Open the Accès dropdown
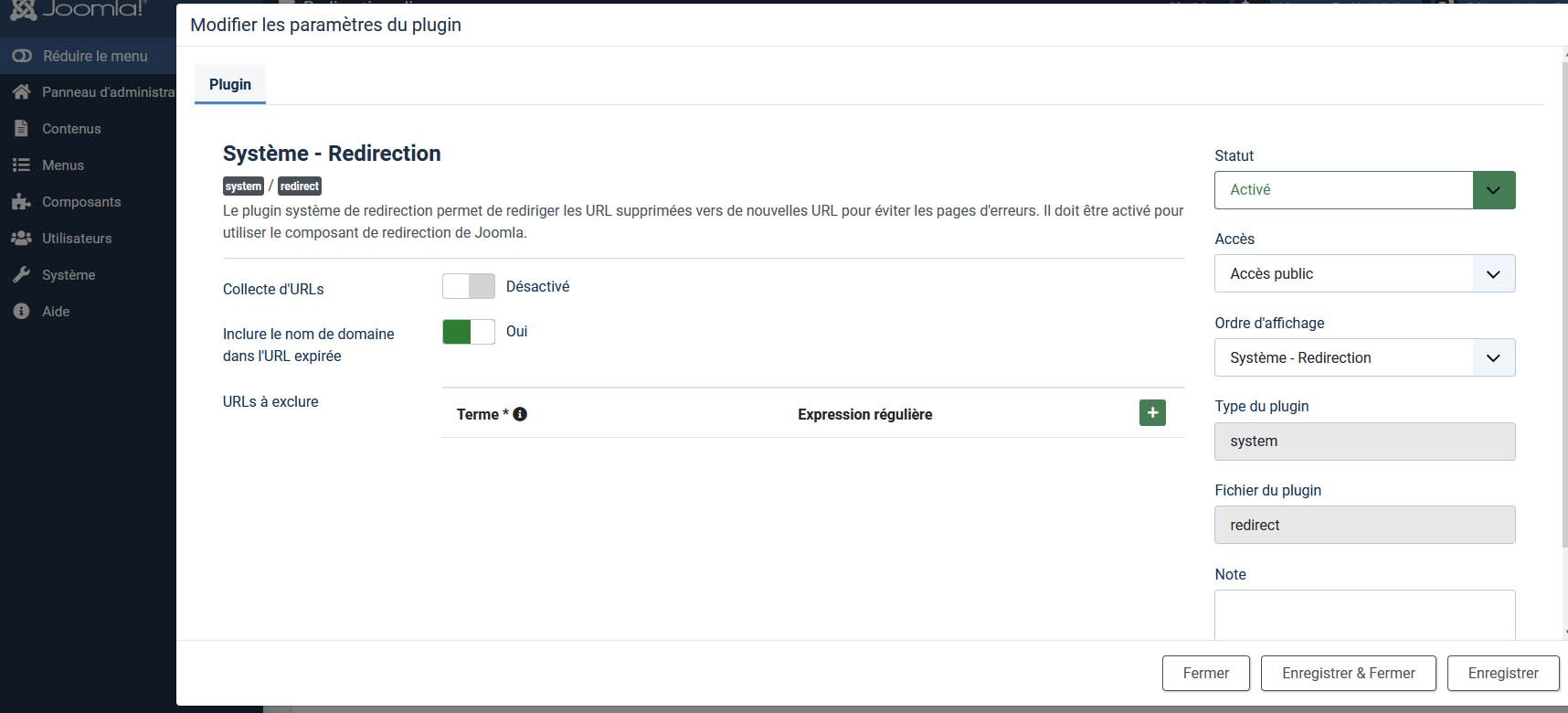1568x713 pixels. coord(1364,273)
